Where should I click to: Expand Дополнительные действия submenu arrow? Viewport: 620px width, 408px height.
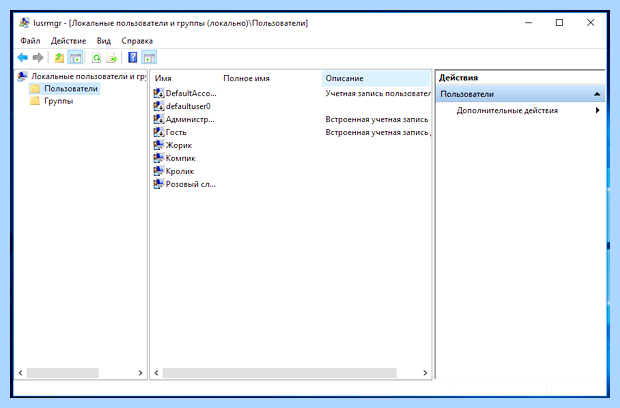click(597, 110)
